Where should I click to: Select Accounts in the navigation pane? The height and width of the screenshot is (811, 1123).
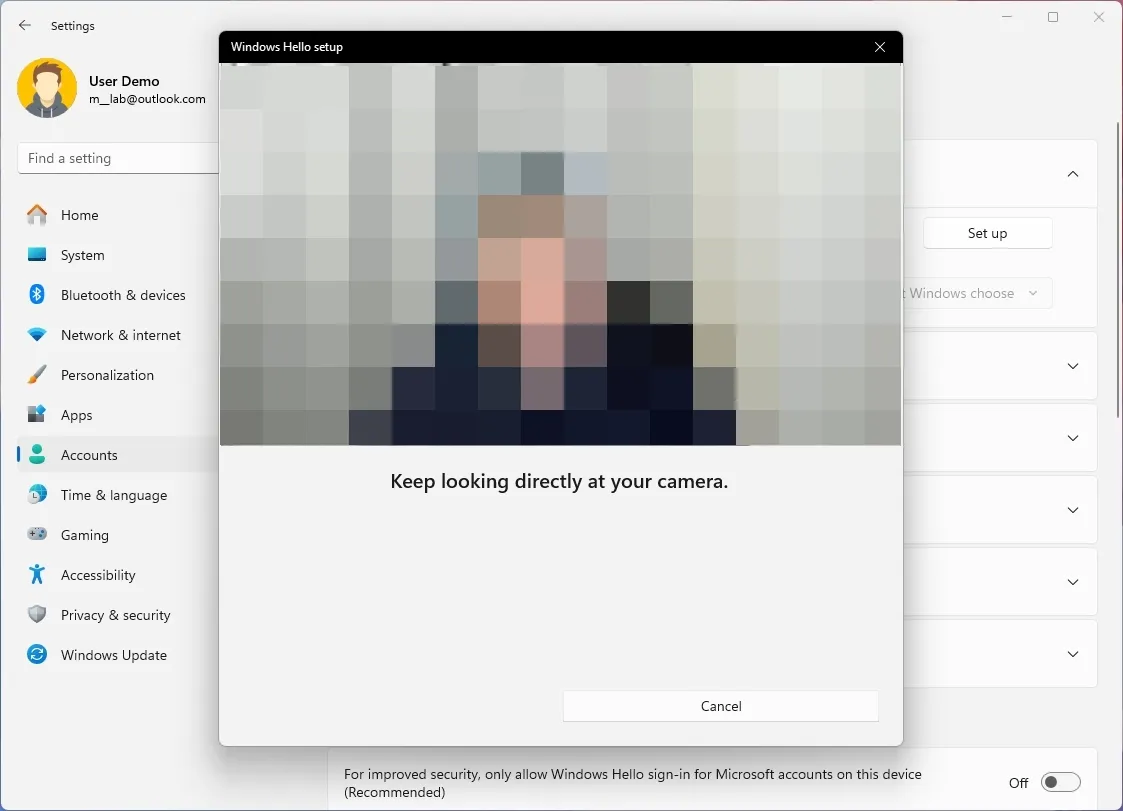pos(89,455)
